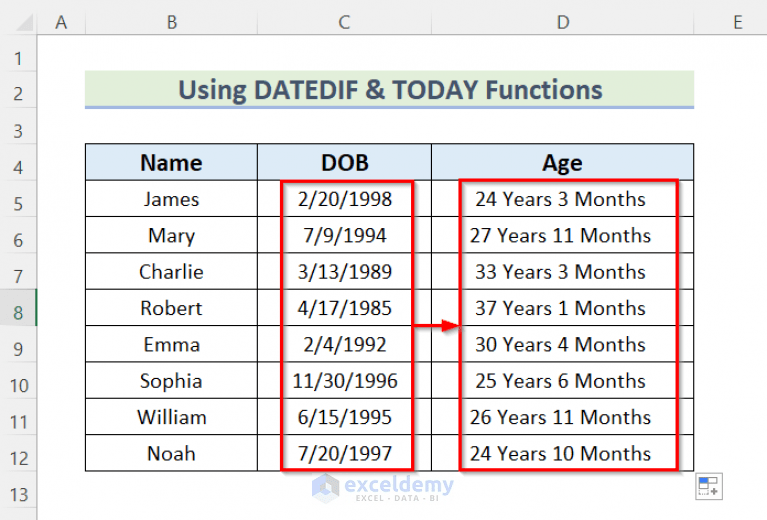This screenshot has height=520, width=767.
Task: Click the cell containing 'Emma'
Action: (171, 344)
